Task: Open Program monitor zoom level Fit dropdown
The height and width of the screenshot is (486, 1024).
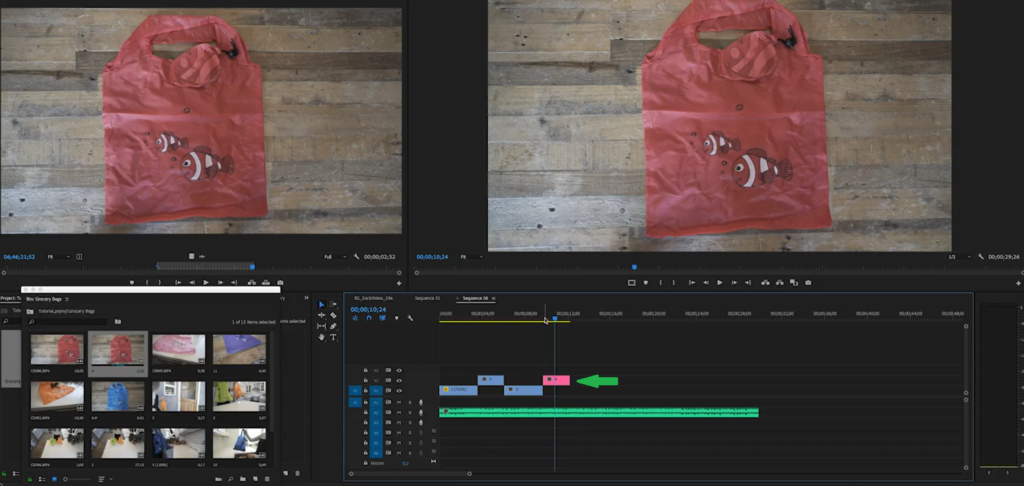Action: [x=470, y=257]
